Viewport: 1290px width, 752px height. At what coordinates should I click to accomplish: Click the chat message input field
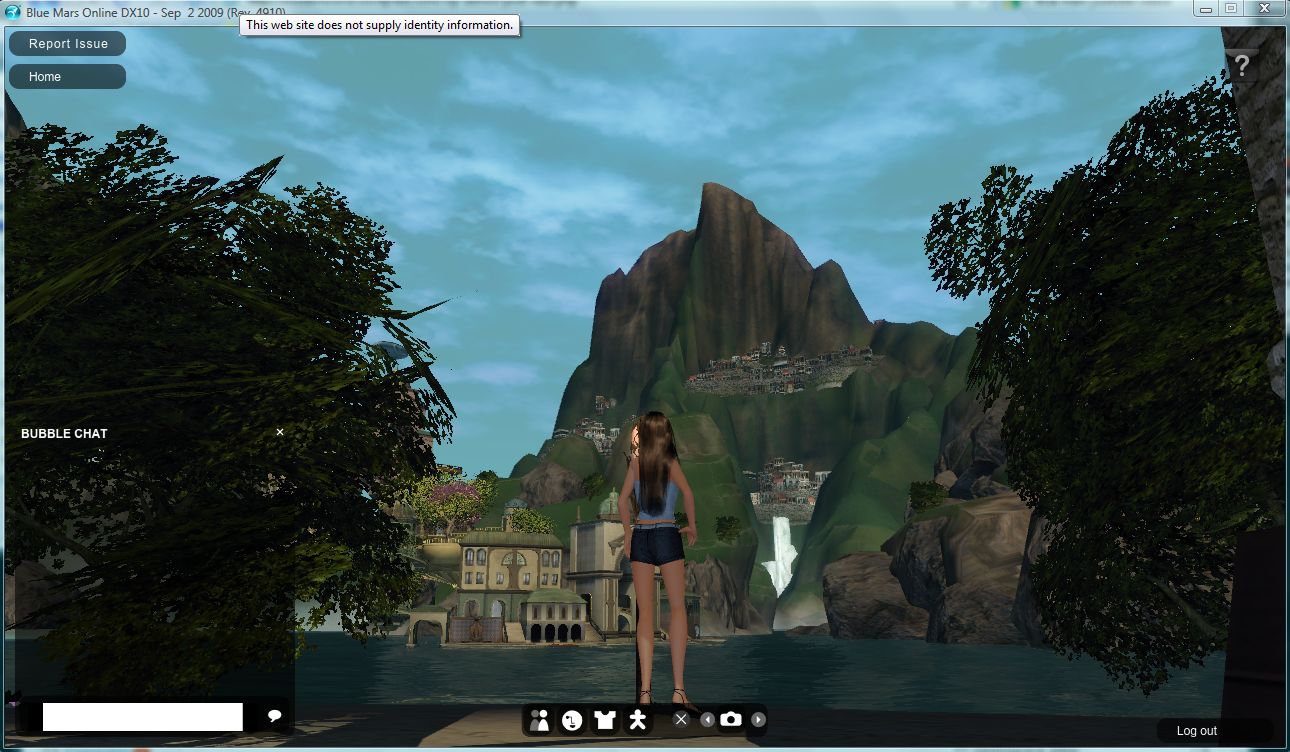click(143, 717)
